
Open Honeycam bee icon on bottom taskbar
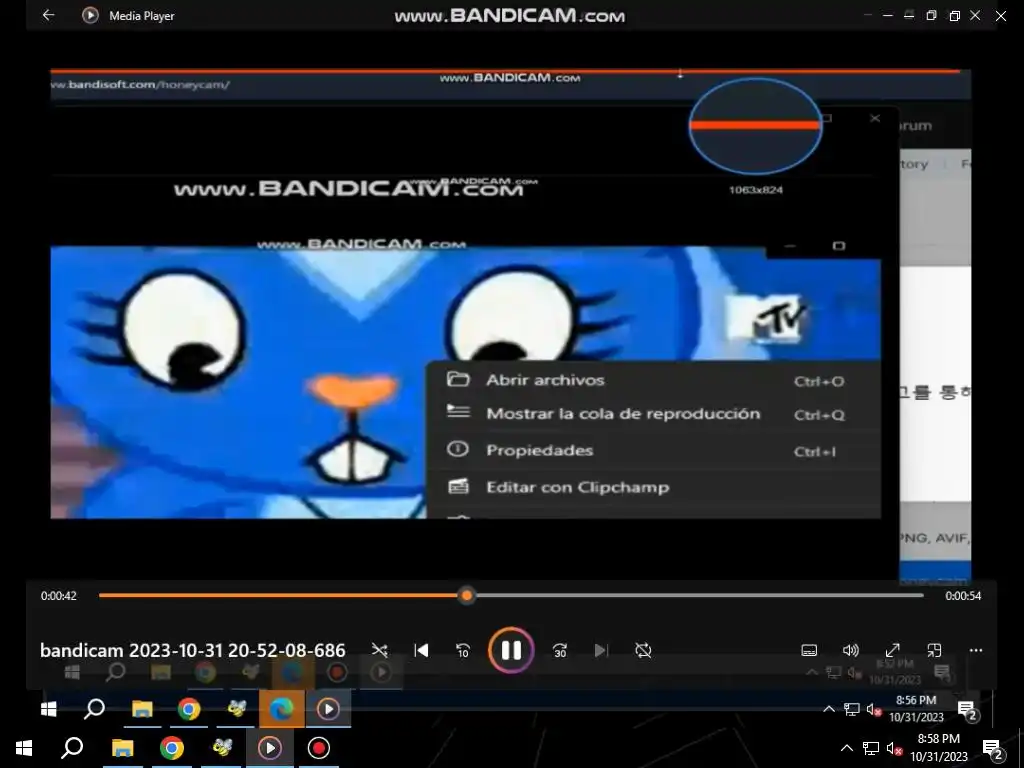(222, 748)
